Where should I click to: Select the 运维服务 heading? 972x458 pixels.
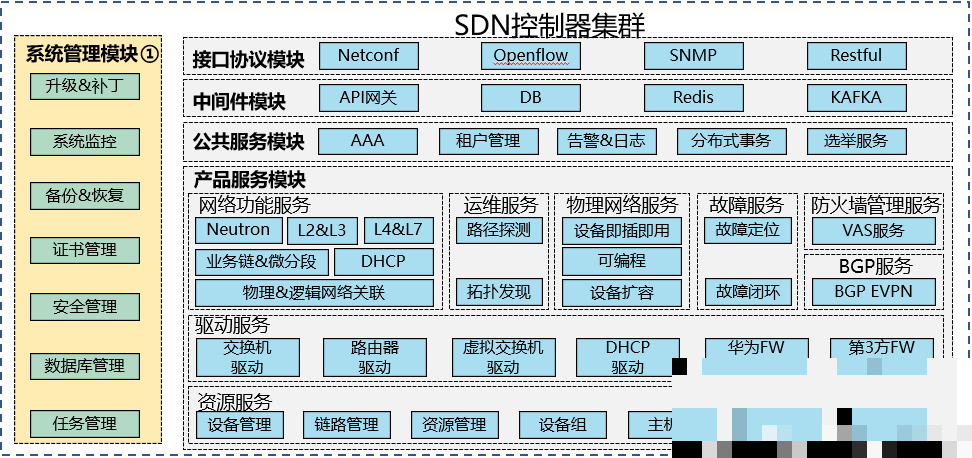coord(500,204)
